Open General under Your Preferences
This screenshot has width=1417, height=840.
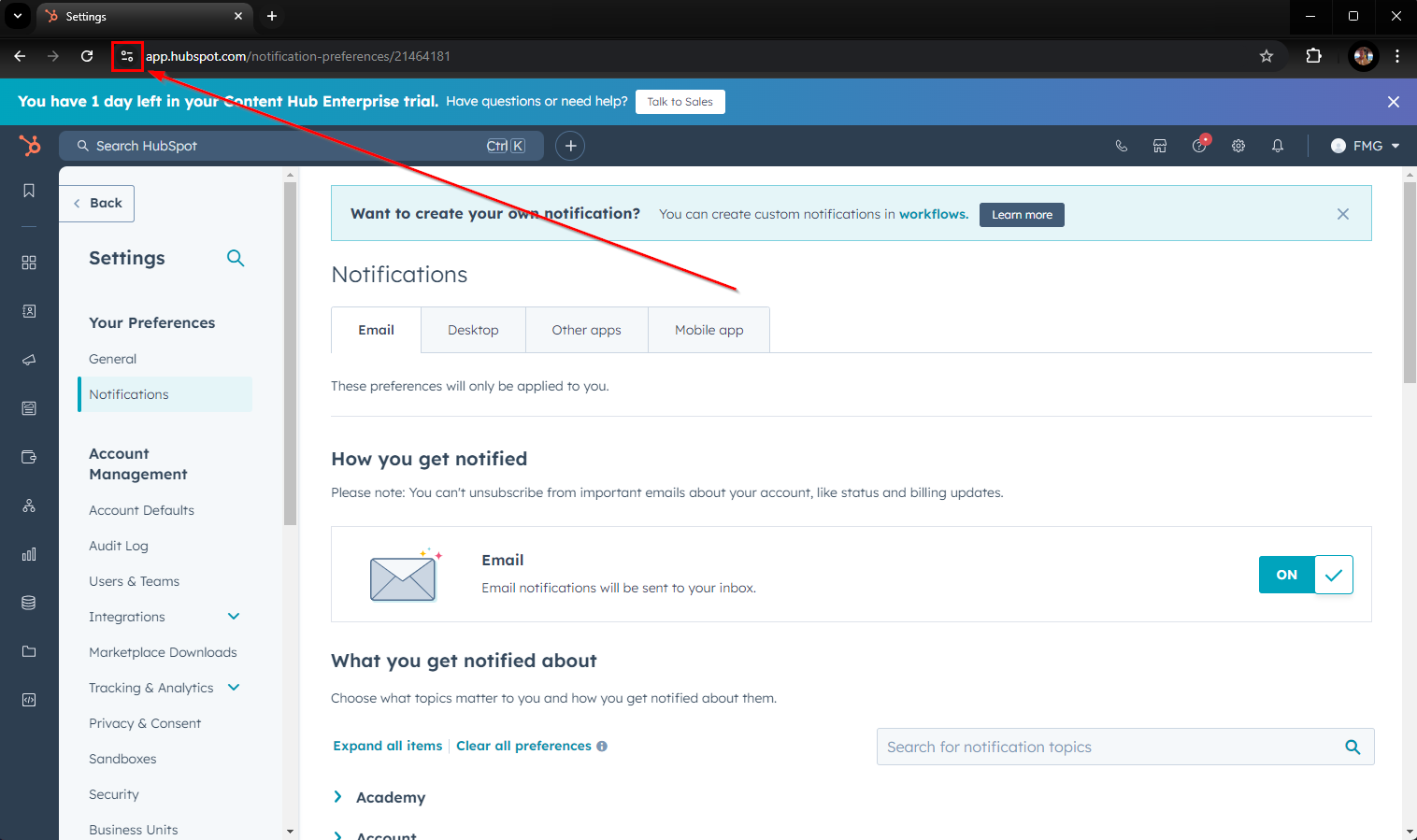click(x=113, y=359)
